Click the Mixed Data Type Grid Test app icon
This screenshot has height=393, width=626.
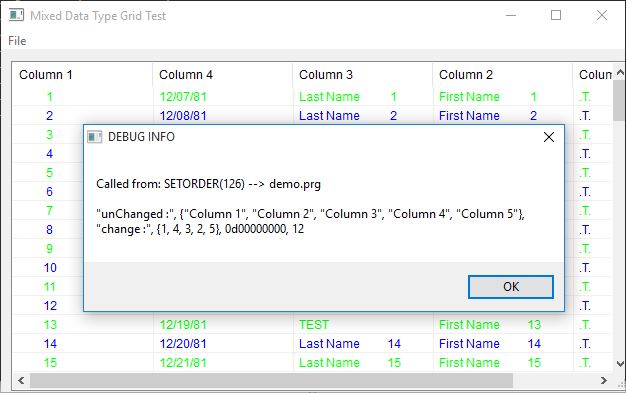[16, 15]
